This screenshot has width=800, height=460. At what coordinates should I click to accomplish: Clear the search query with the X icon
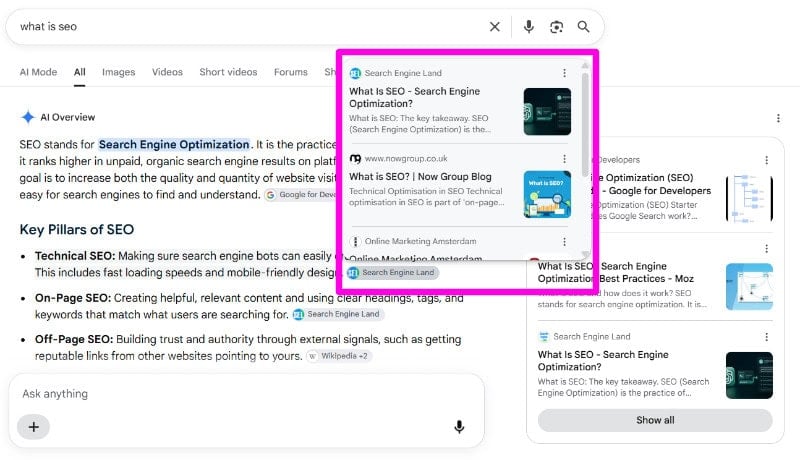tap(494, 27)
